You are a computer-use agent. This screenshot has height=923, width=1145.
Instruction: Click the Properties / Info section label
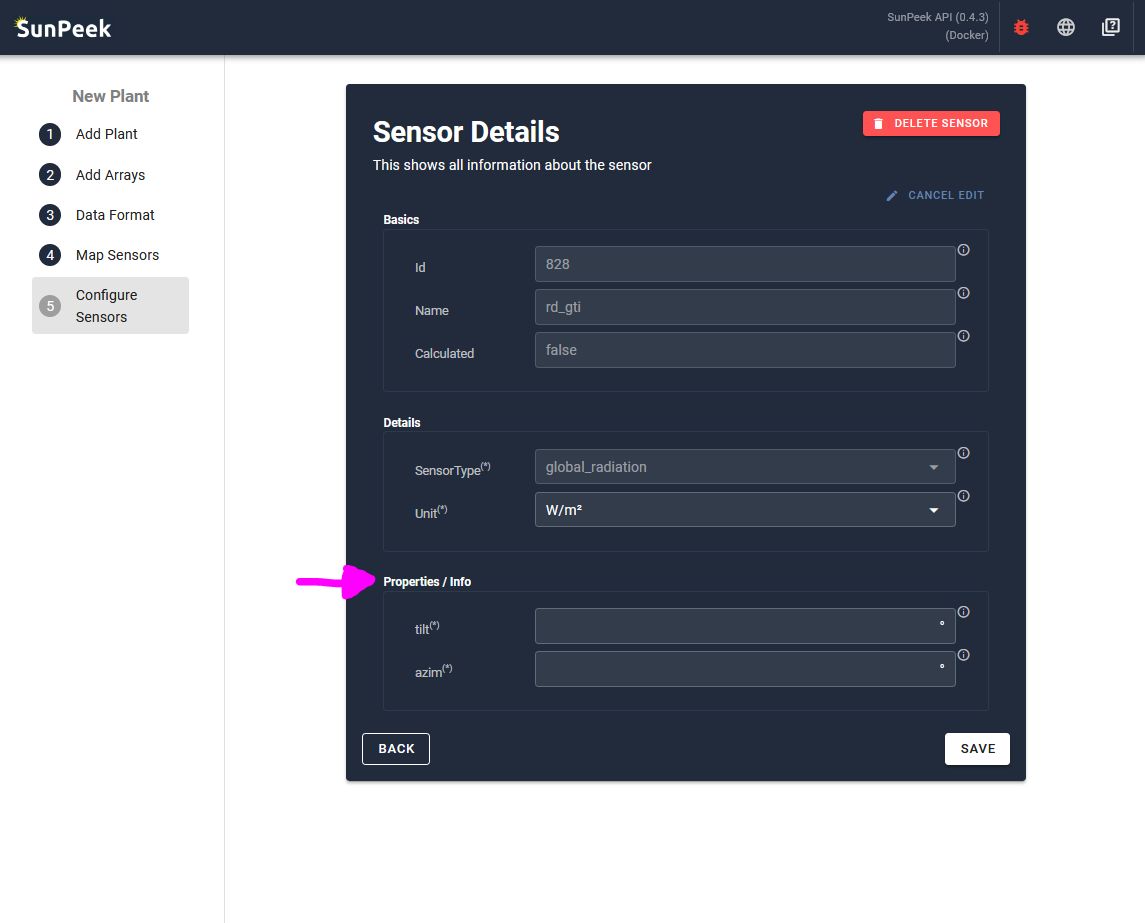coord(427,581)
